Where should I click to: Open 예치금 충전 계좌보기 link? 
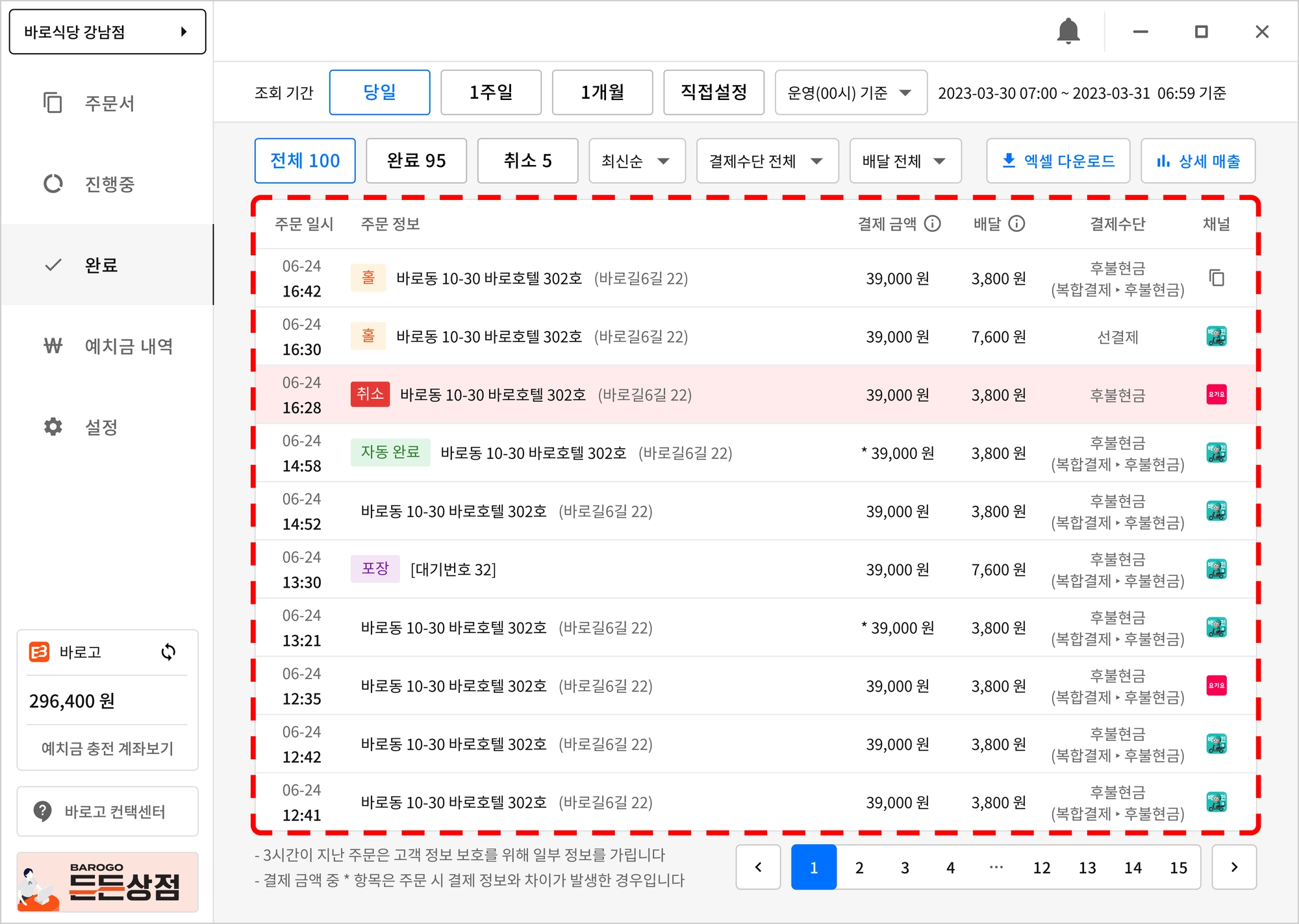click(x=107, y=748)
